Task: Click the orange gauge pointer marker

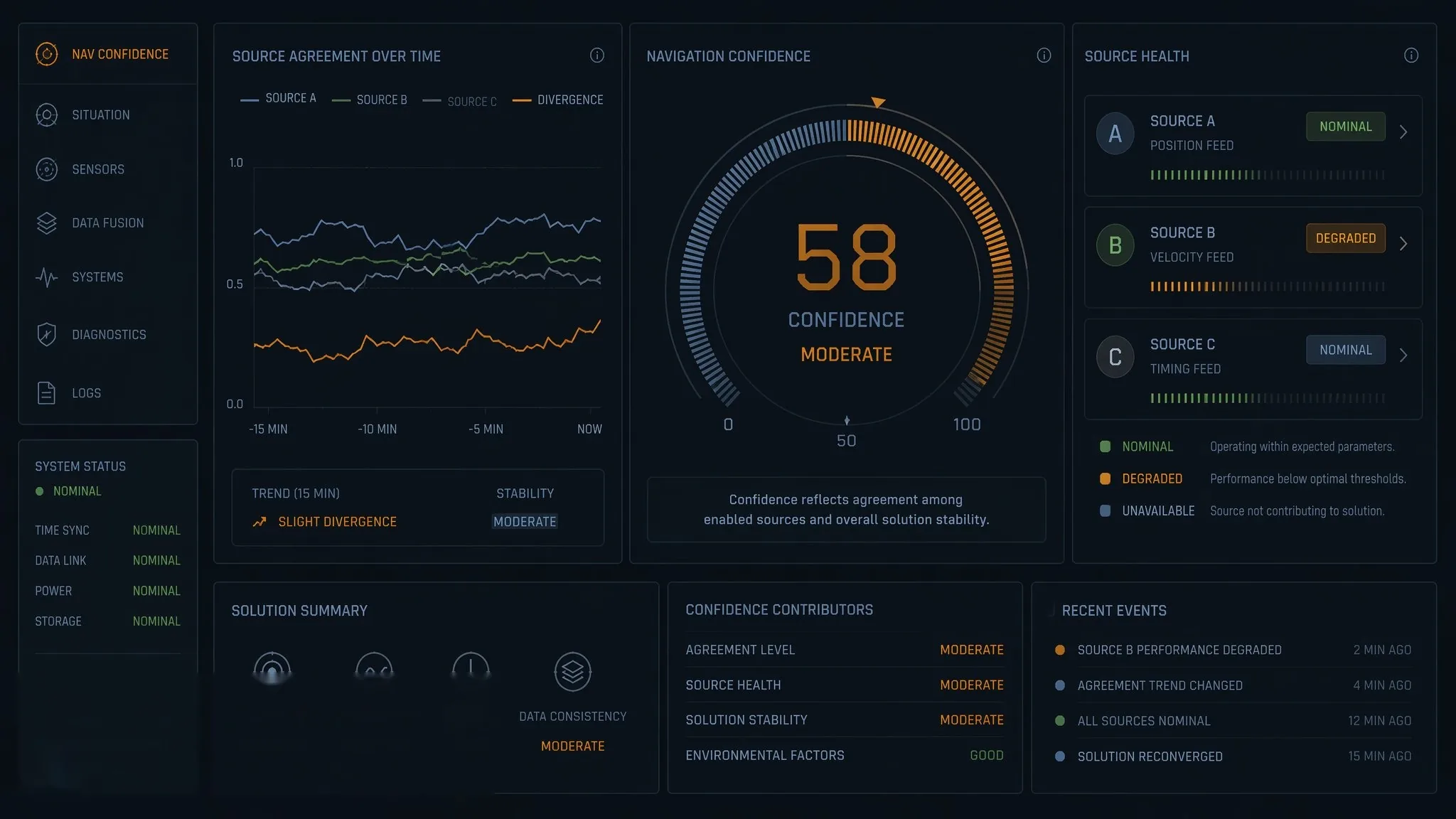Action: (x=878, y=102)
